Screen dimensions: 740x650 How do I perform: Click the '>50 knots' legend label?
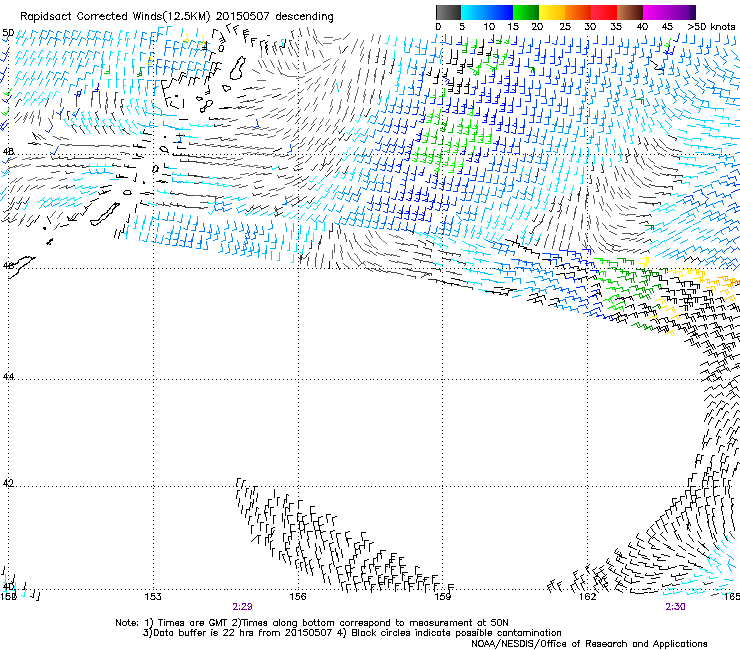(x=711, y=27)
